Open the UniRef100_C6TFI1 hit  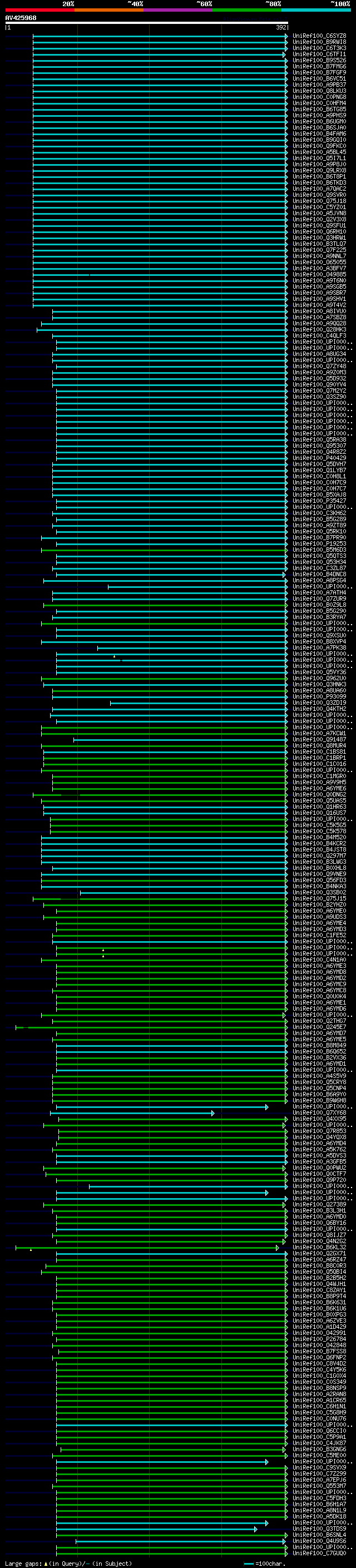pos(319,54)
